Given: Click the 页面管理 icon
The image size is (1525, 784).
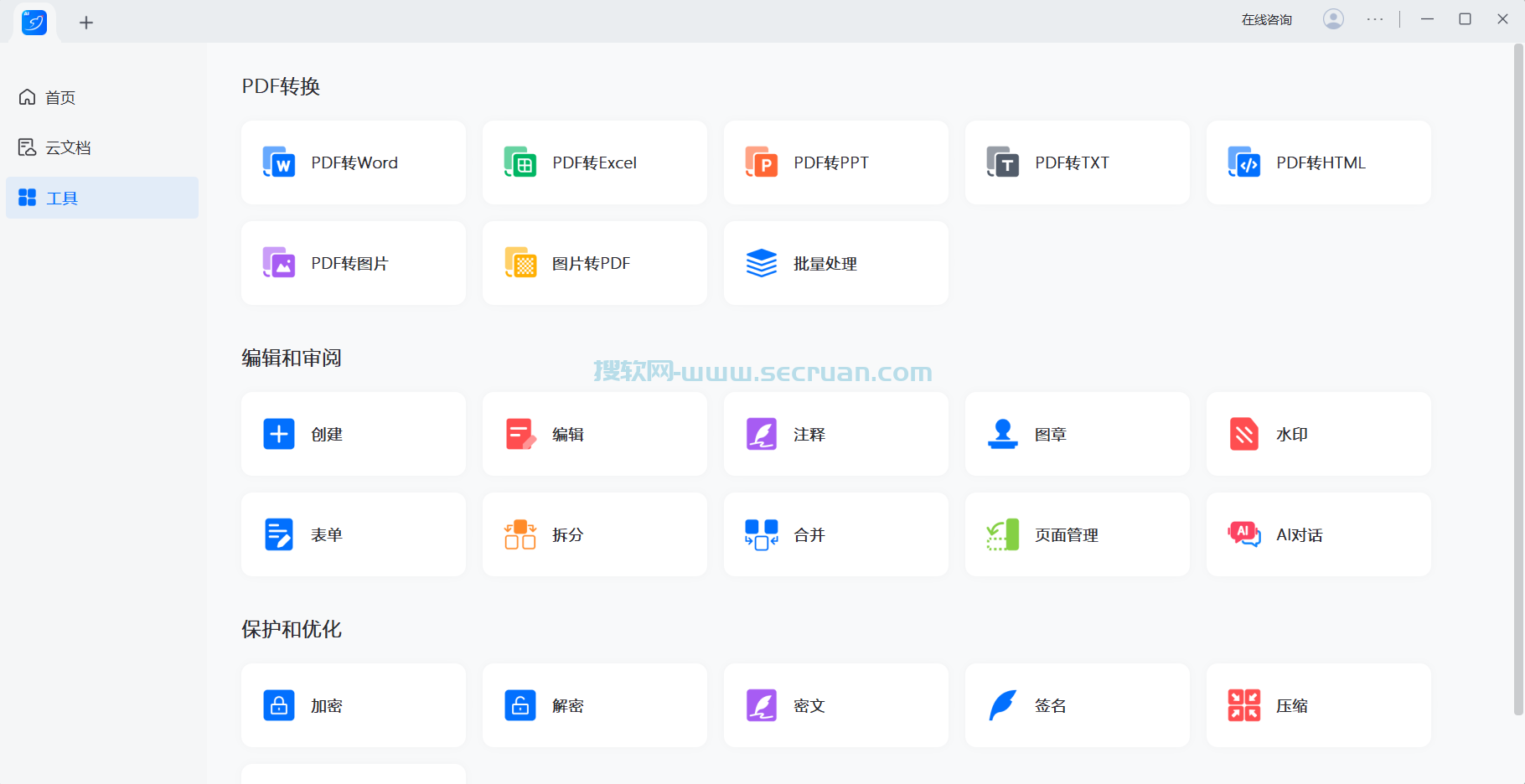Looking at the screenshot, I should coord(1002,534).
